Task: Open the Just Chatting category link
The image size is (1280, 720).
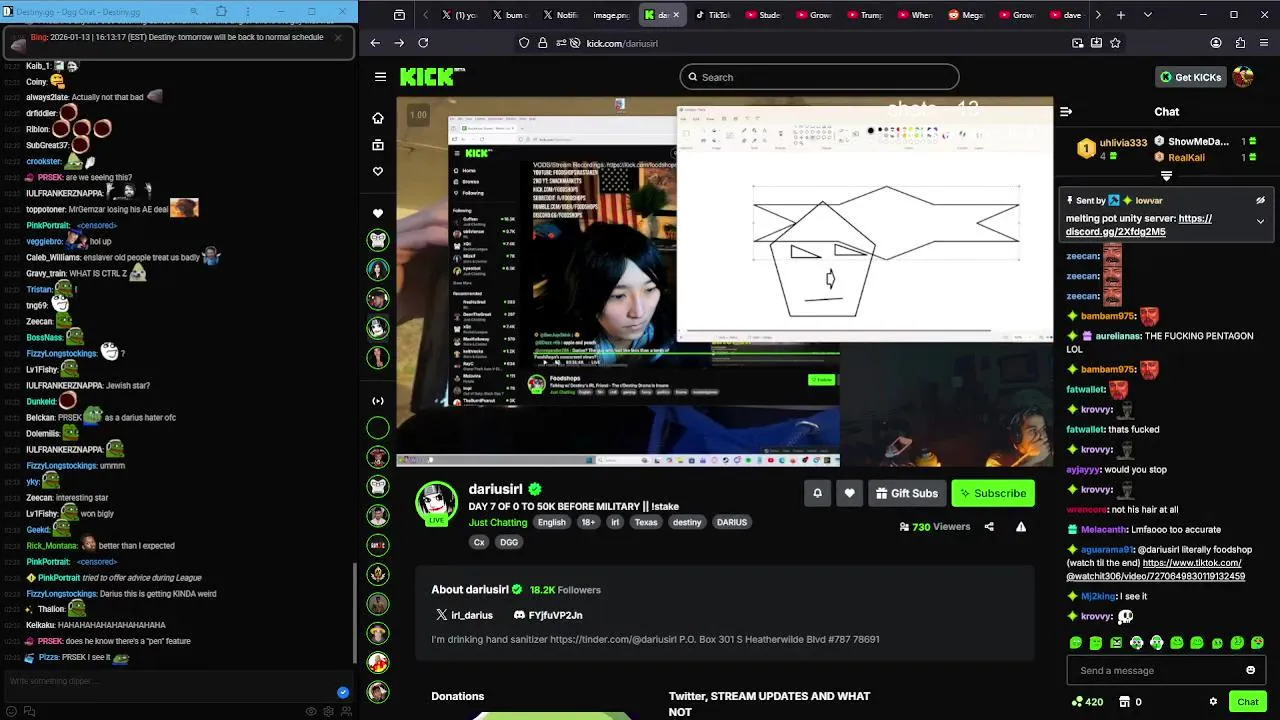Action: coord(498,522)
